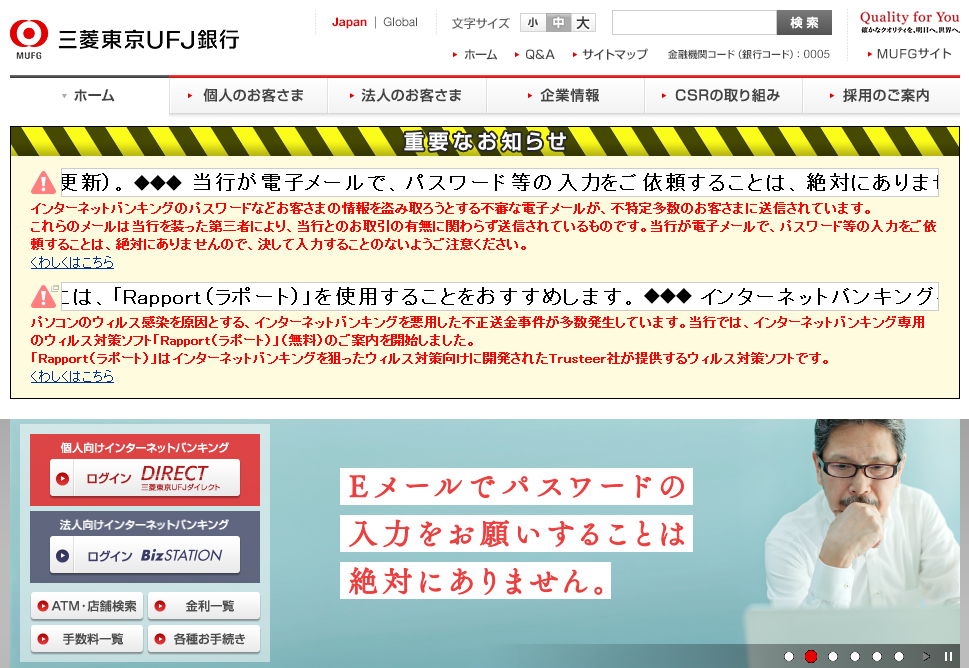969x668 pixels.
Task: Select the fourth slideshow dot
Action: tap(855, 656)
